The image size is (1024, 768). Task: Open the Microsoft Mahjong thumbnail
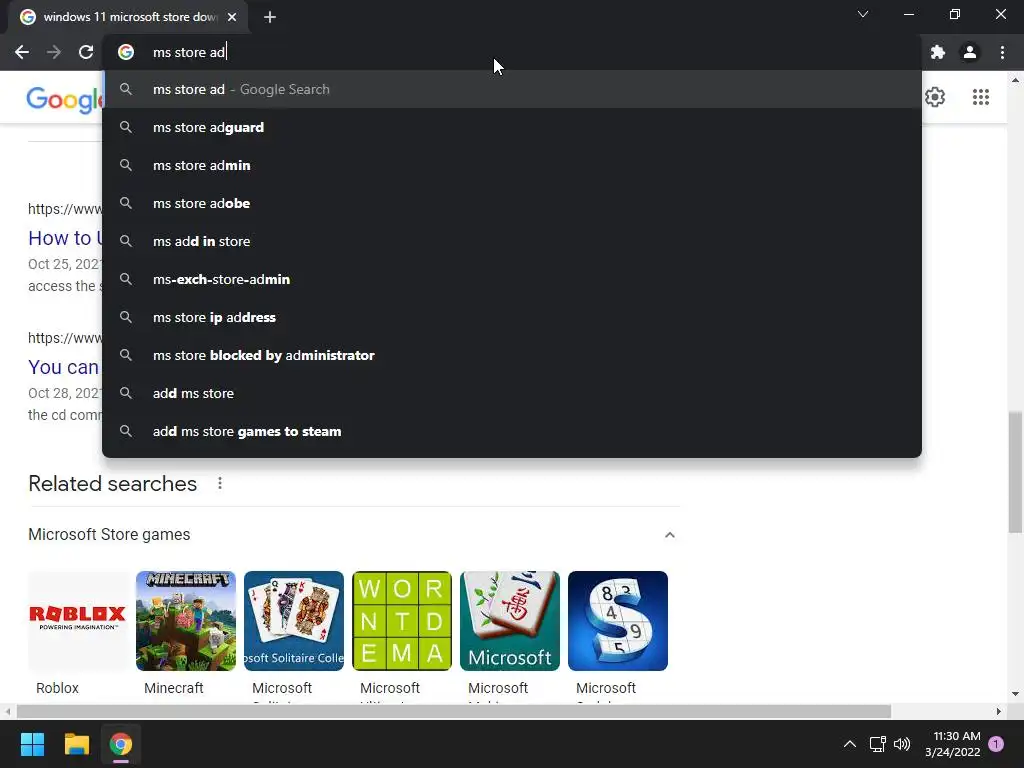510,621
